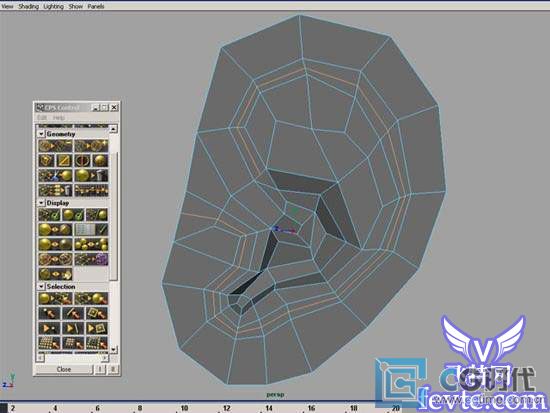Open the Shading menu
This screenshot has width=550, height=413.
click(28, 6)
